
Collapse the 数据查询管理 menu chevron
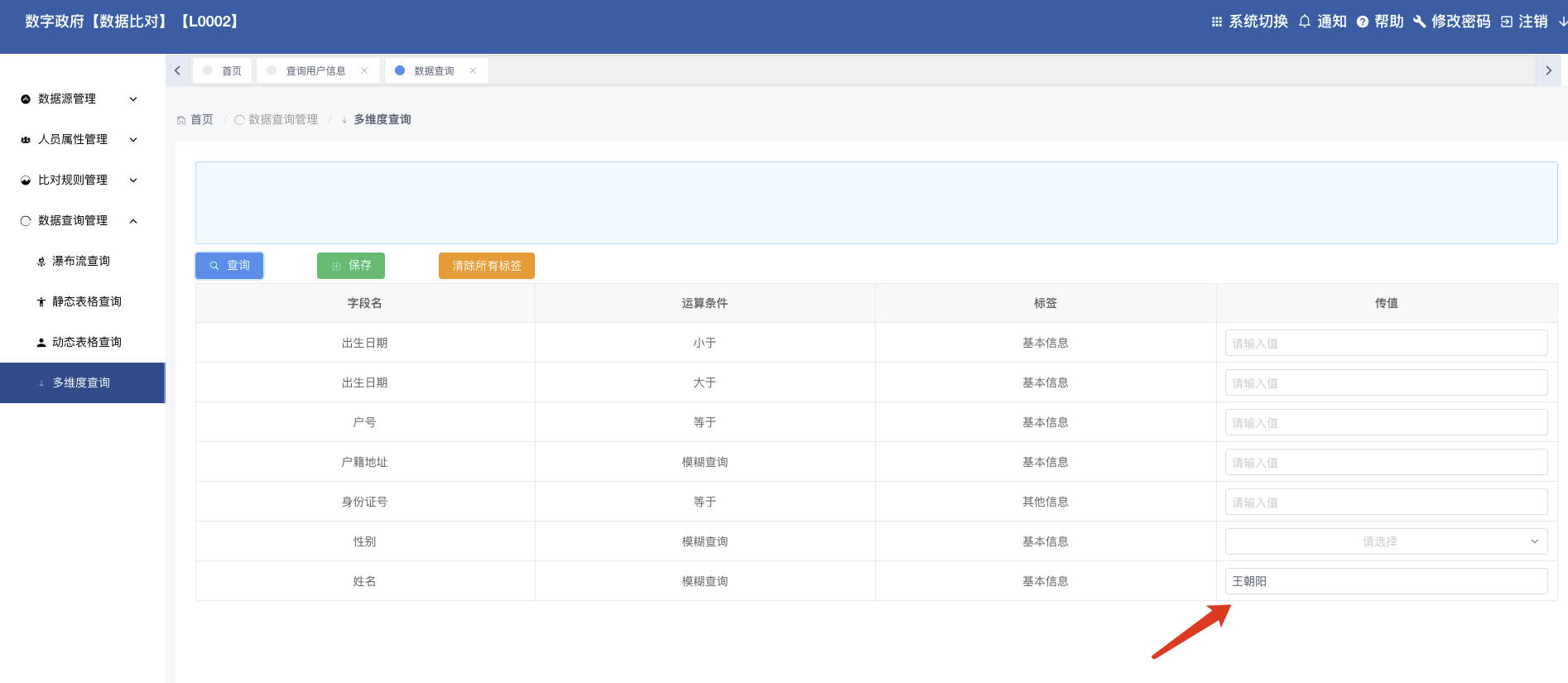pos(133,221)
